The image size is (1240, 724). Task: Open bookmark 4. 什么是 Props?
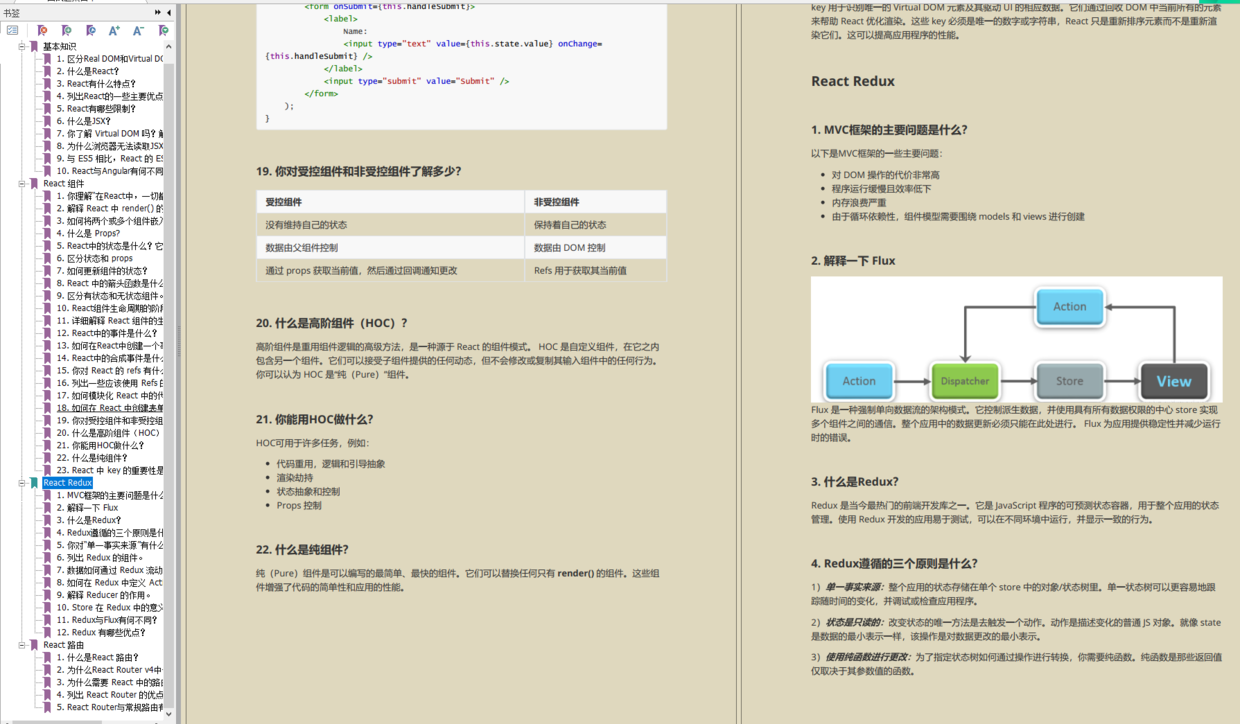coord(88,233)
